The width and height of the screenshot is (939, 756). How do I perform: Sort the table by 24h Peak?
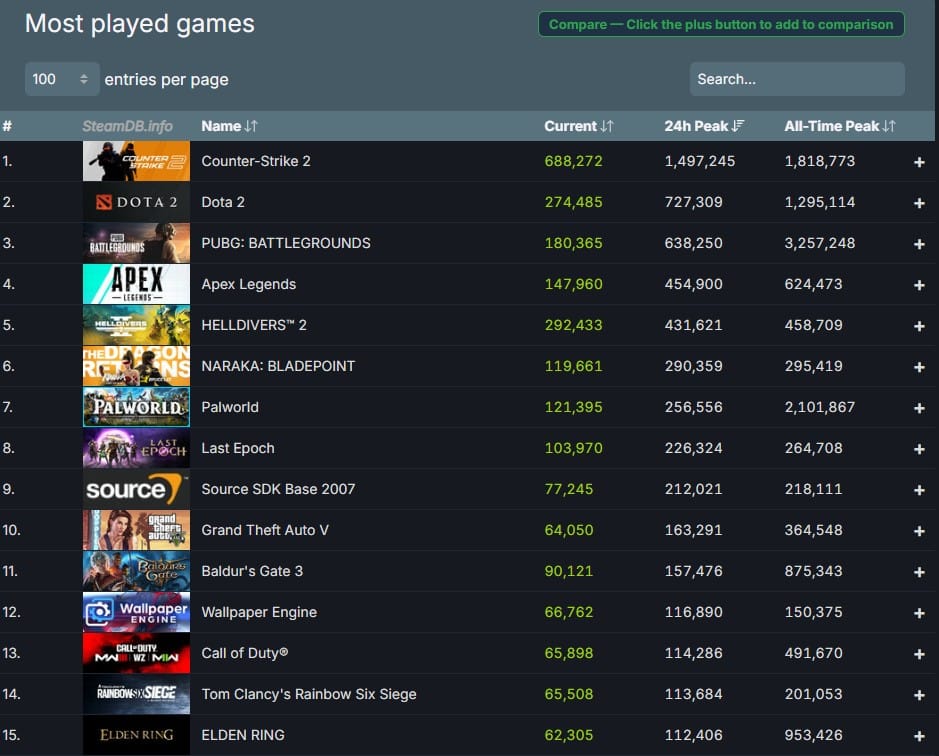pyautogui.click(x=704, y=126)
